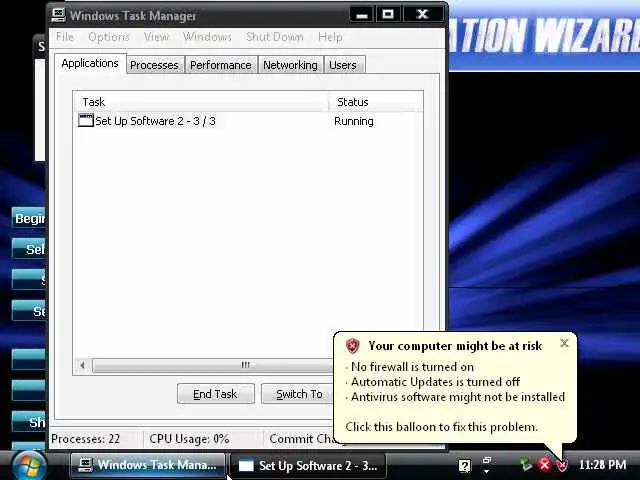Switch to the Performance tab
This screenshot has width=640, height=480.
click(221, 65)
